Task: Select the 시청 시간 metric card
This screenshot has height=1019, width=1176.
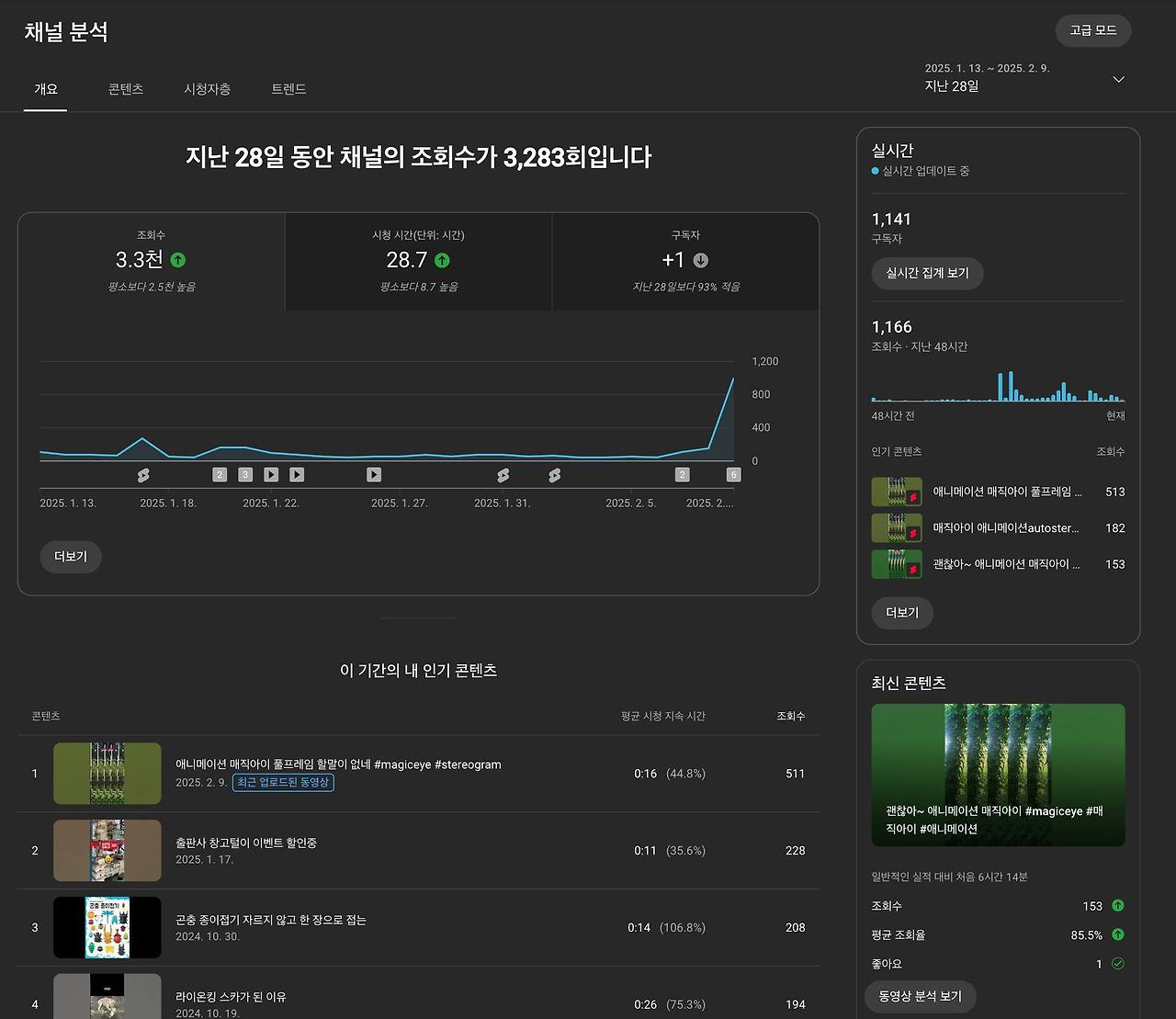Action: click(418, 261)
